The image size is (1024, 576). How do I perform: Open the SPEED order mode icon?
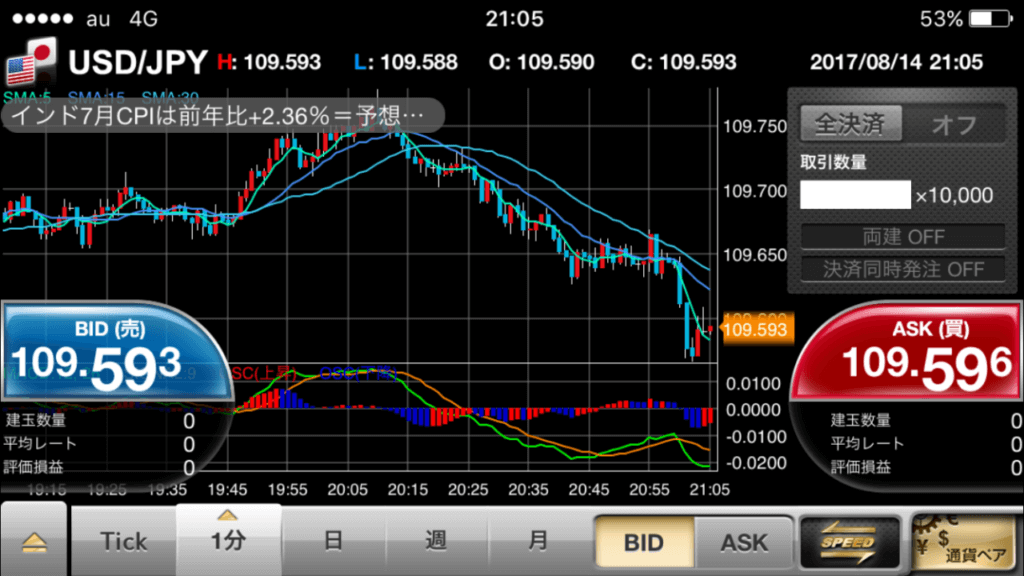click(850, 542)
